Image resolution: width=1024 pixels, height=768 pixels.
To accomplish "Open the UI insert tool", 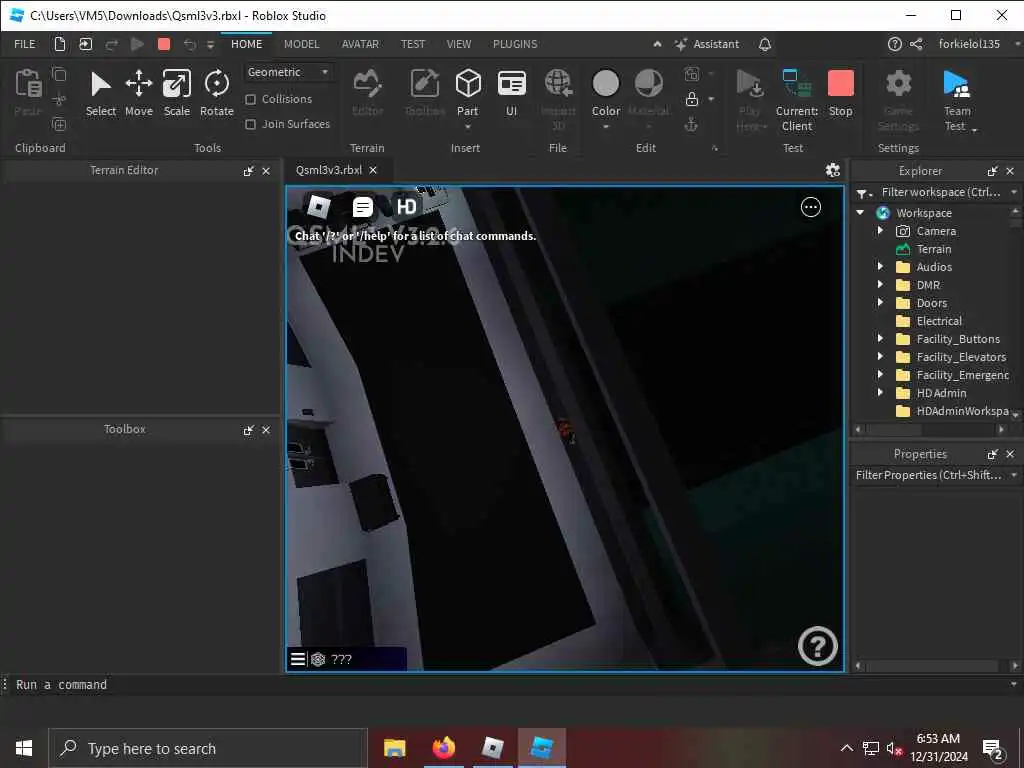I will pos(511,93).
